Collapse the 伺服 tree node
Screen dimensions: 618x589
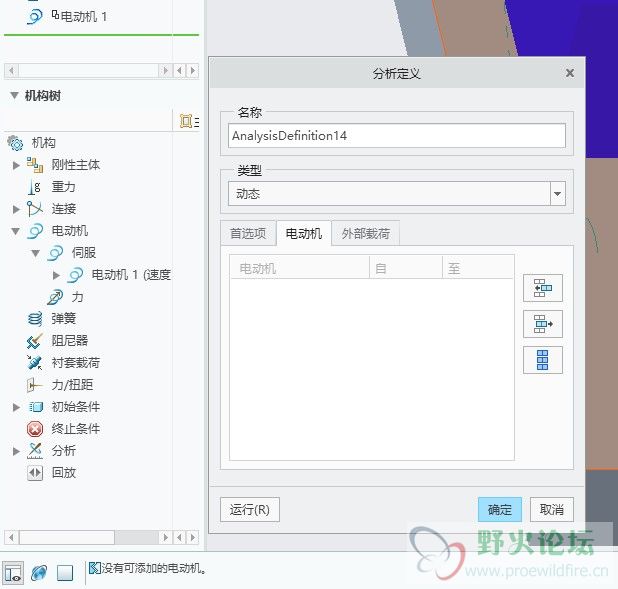[x=35, y=253]
